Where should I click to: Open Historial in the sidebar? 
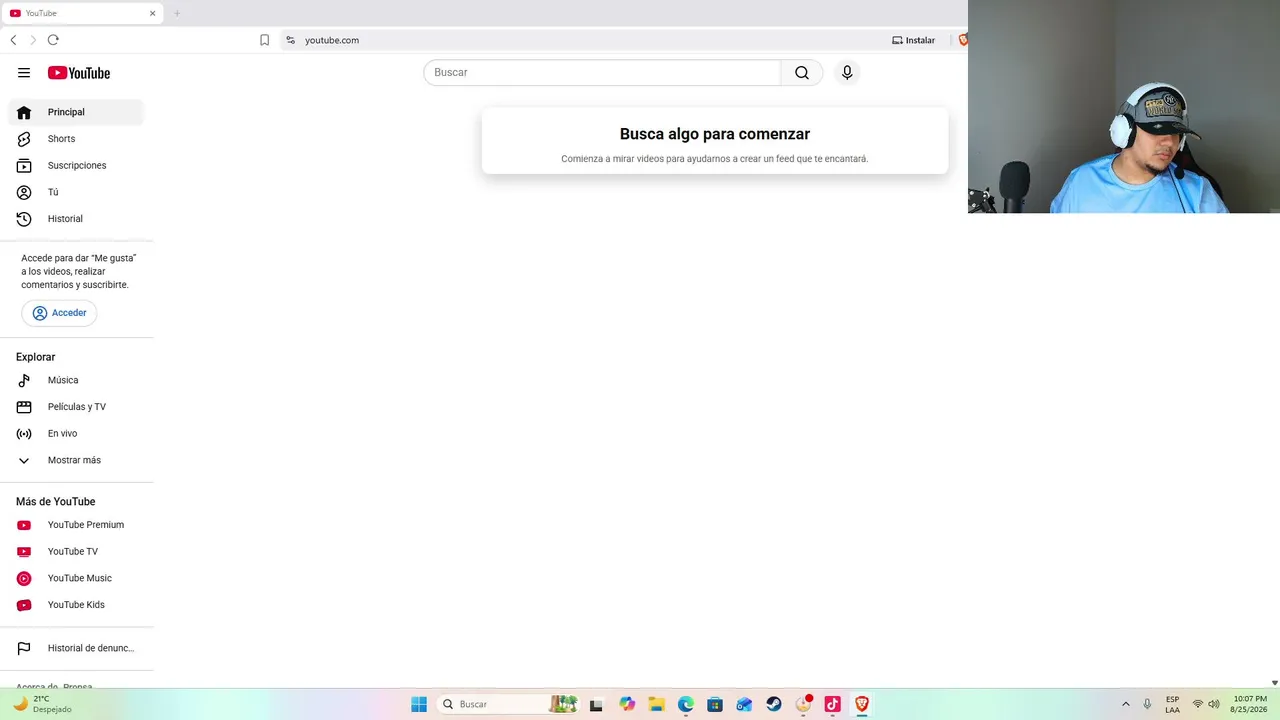(x=77, y=219)
